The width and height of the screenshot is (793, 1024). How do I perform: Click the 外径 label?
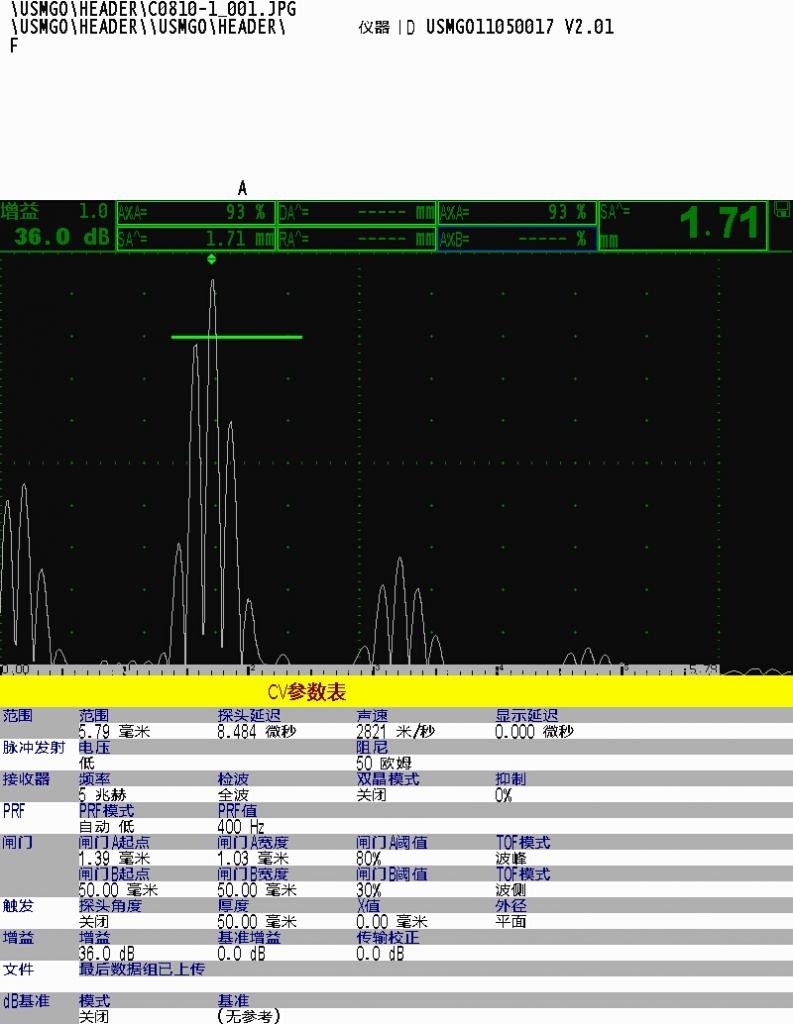click(x=511, y=905)
